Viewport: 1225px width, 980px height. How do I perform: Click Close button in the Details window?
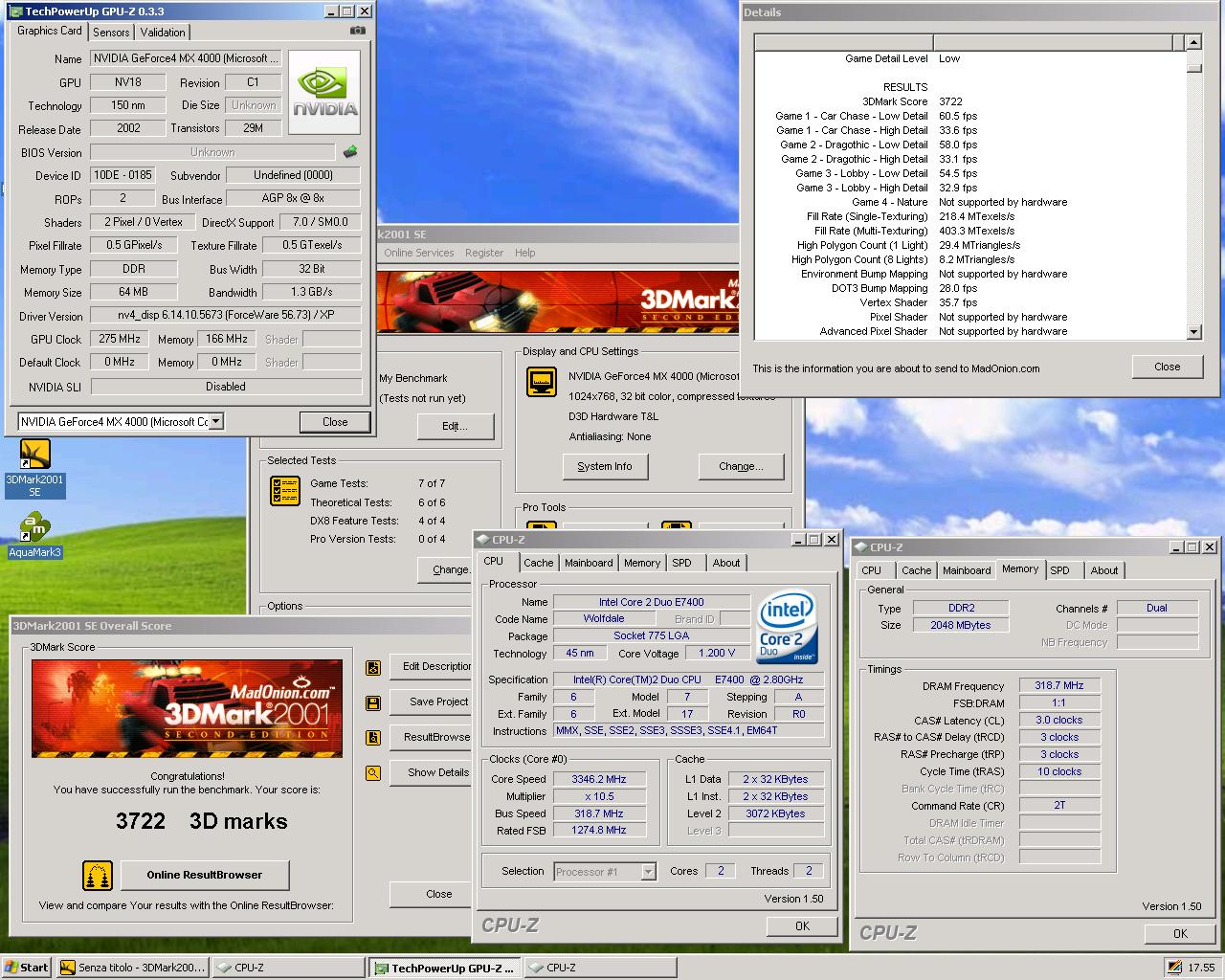point(1168,367)
